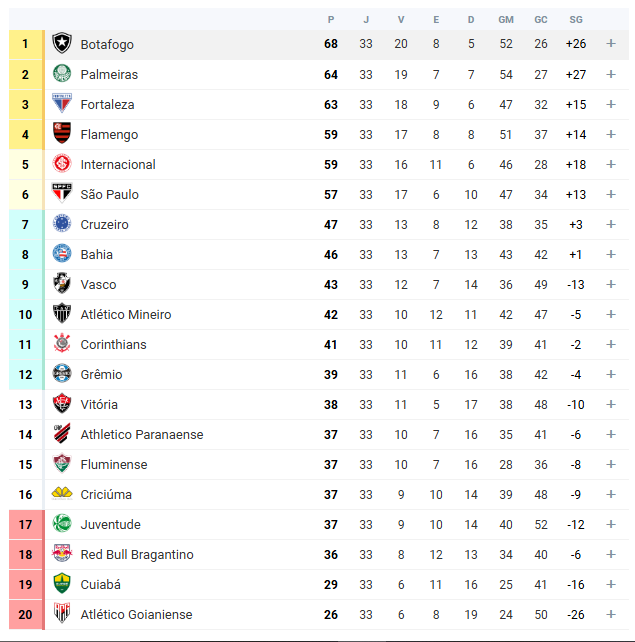Click the Criciúma club crest
This screenshot has width=635, height=642.
click(62, 493)
